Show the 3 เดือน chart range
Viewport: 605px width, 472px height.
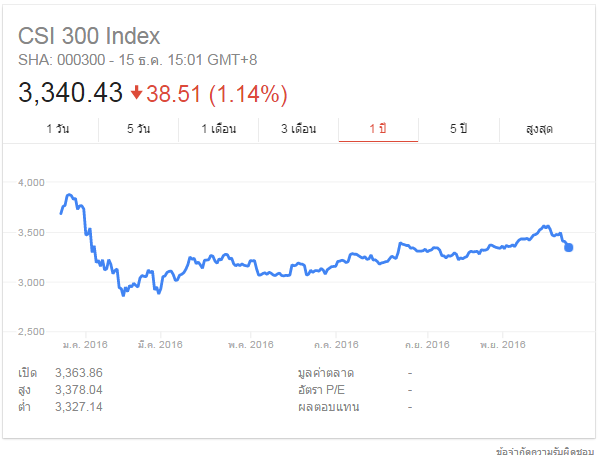pyautogui.click(x=298, y=130)
